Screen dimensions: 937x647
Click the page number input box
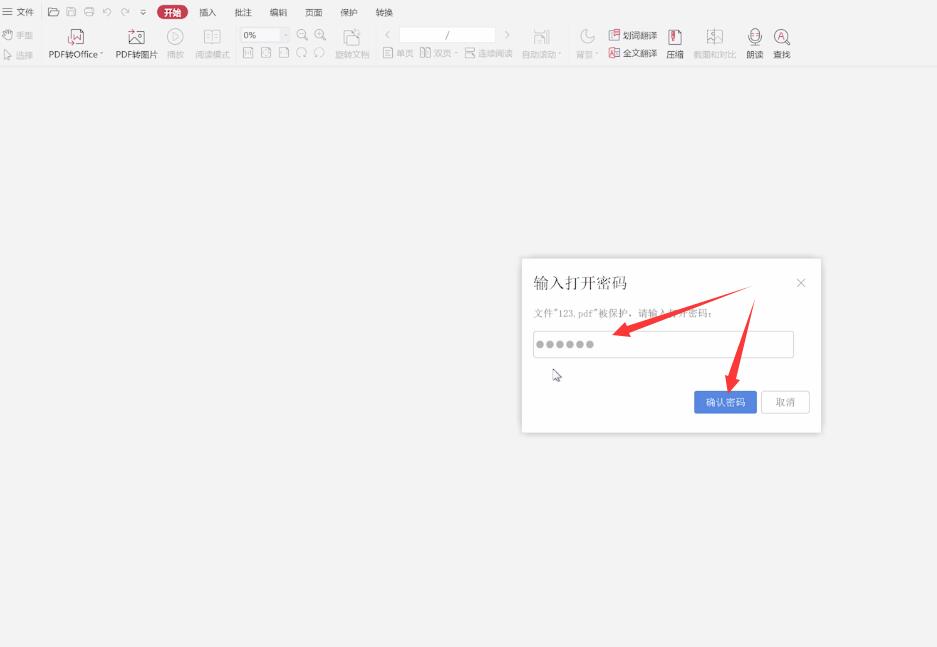click(447, 35)
